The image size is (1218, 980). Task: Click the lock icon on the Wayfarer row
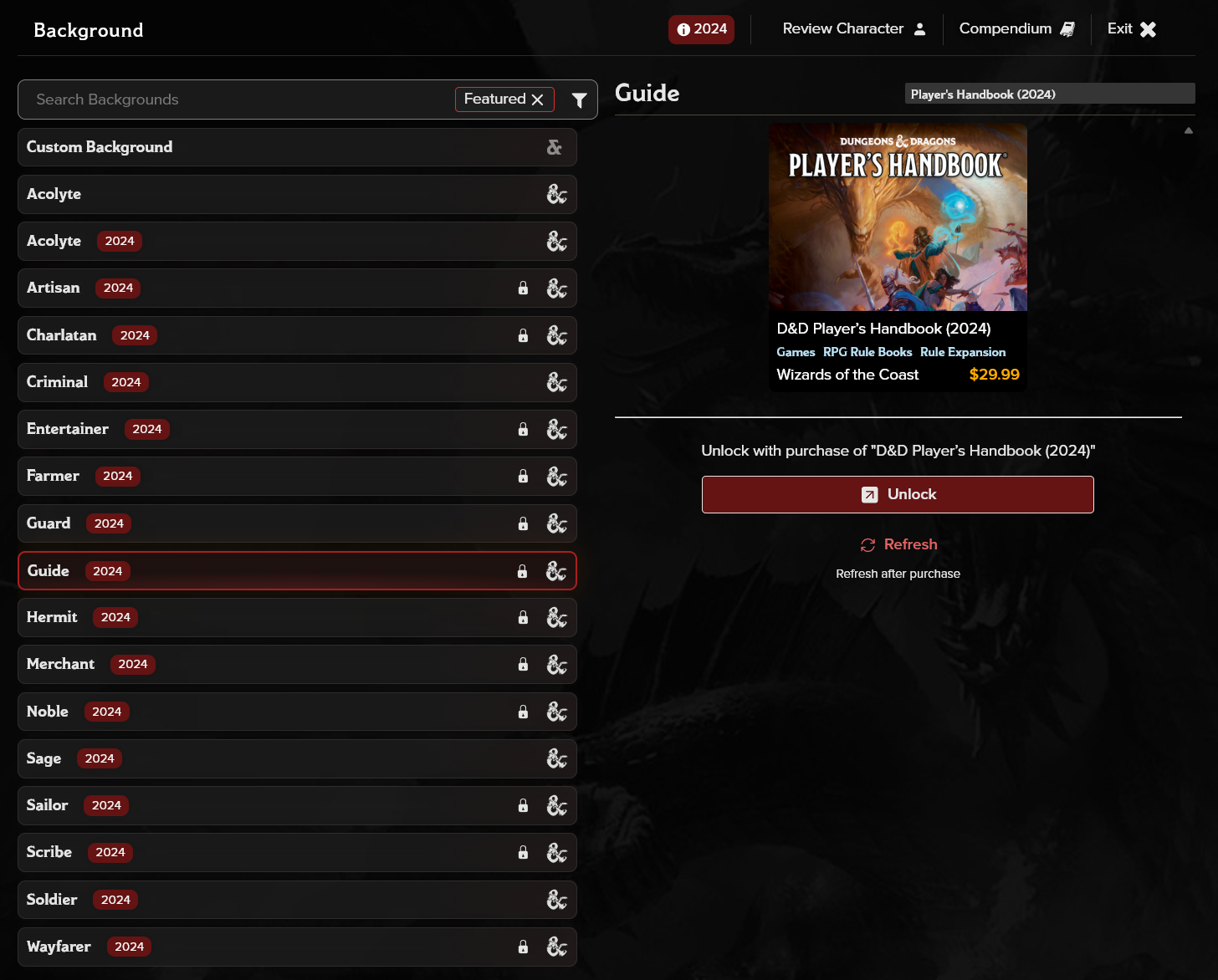[523, 947]
